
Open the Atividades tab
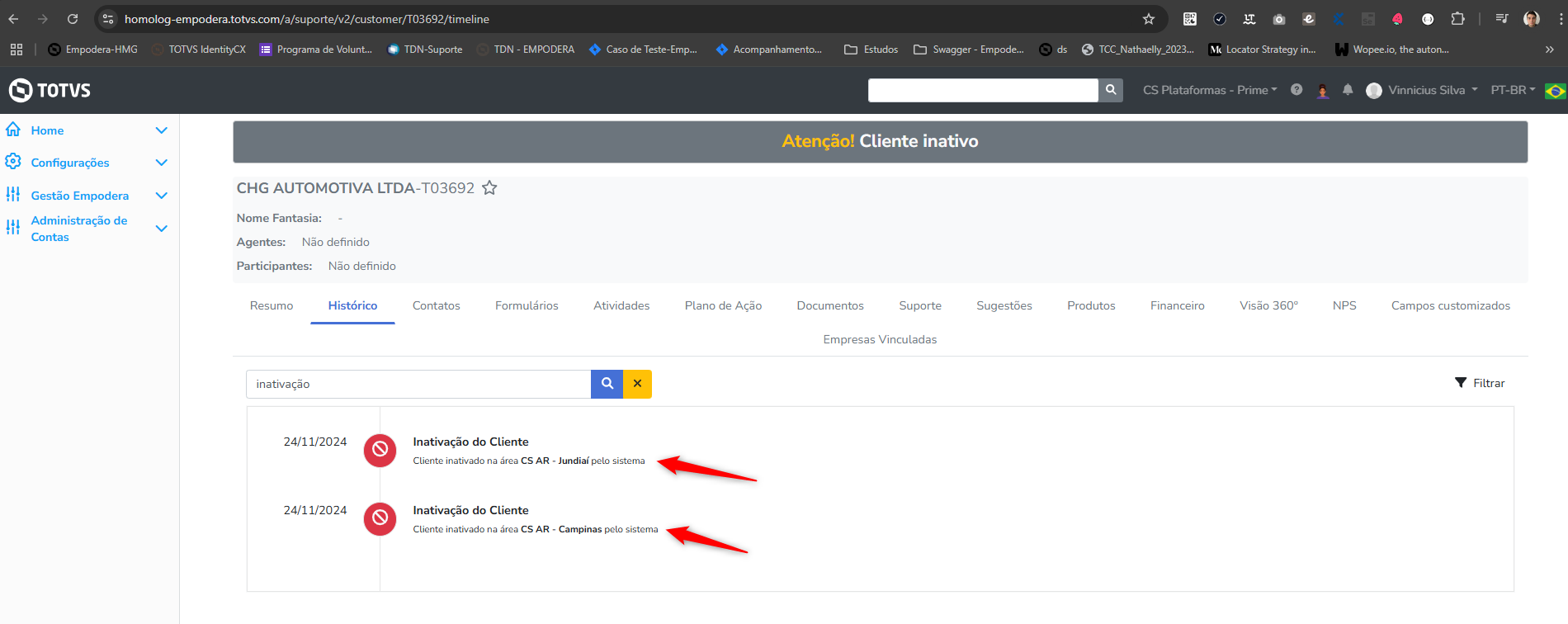[621, 305]
